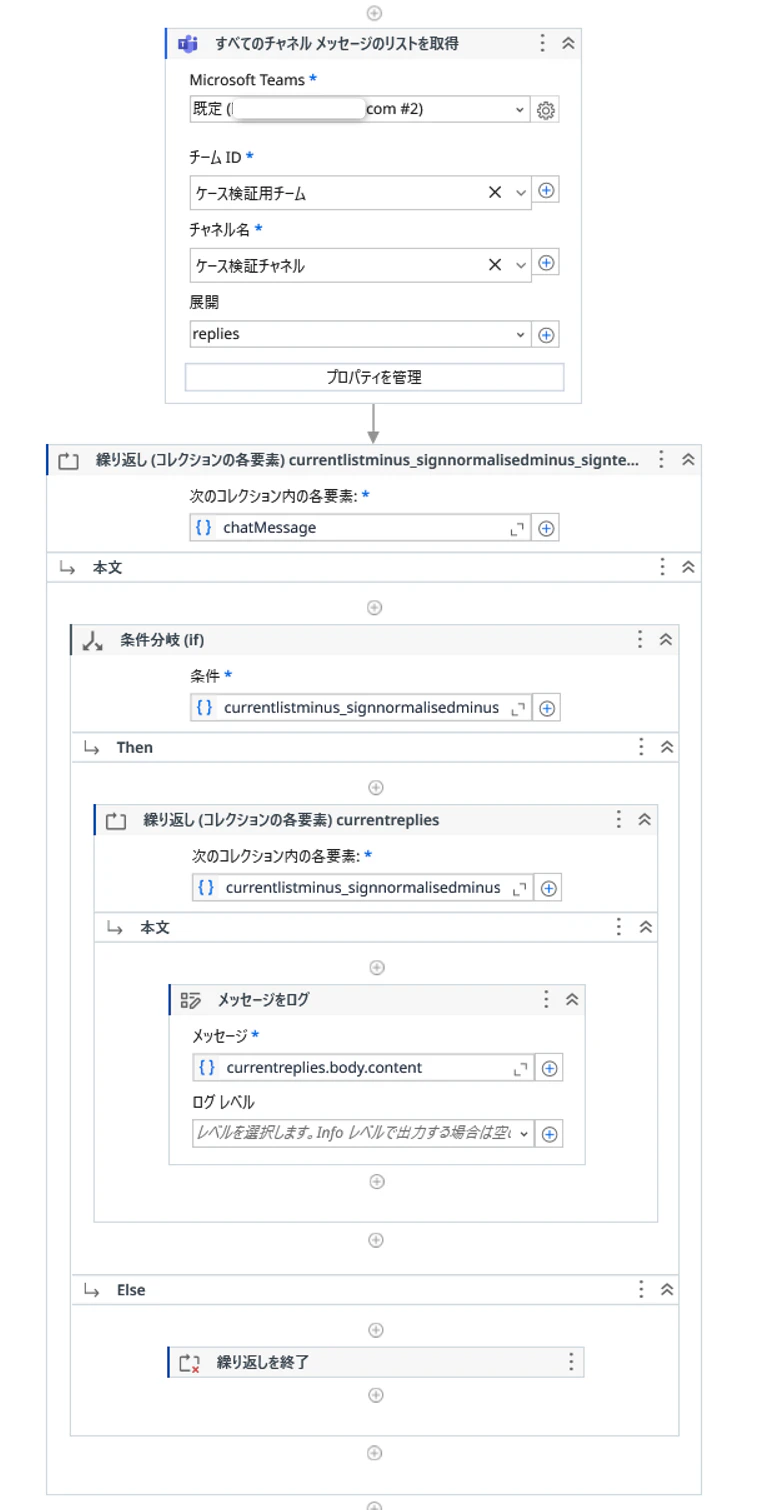This screenshot has width=775, height=1510.
Task: Collapse the outer For Each activity
Action: [x=688, y=460]
